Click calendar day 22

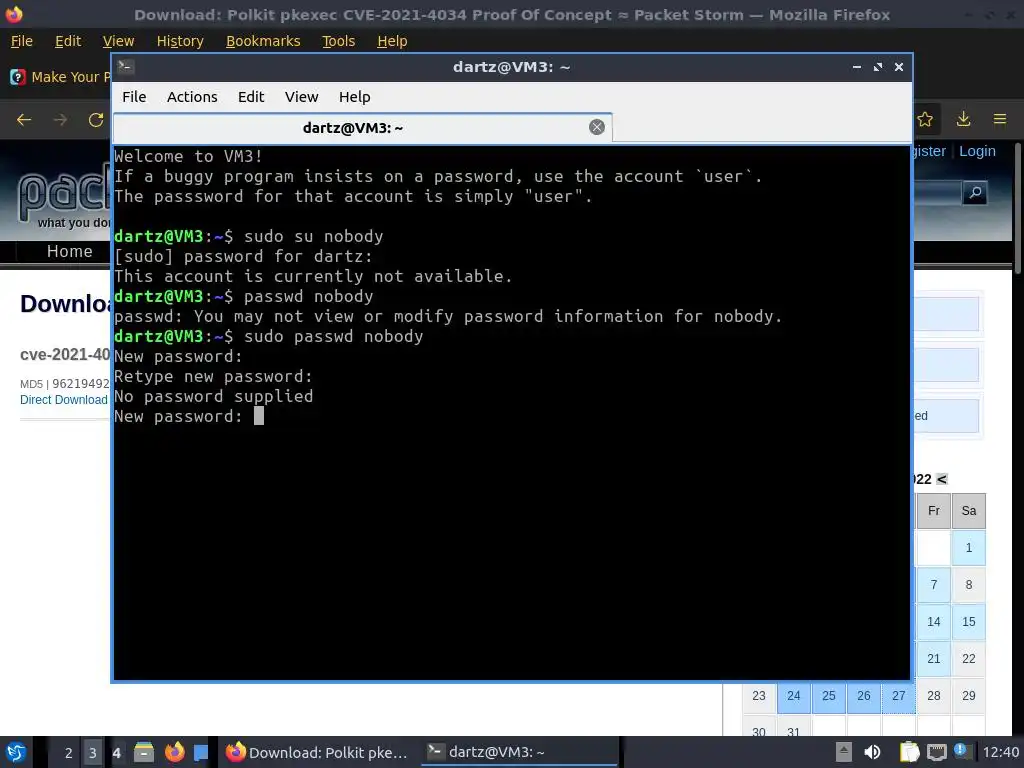(968, 659)
